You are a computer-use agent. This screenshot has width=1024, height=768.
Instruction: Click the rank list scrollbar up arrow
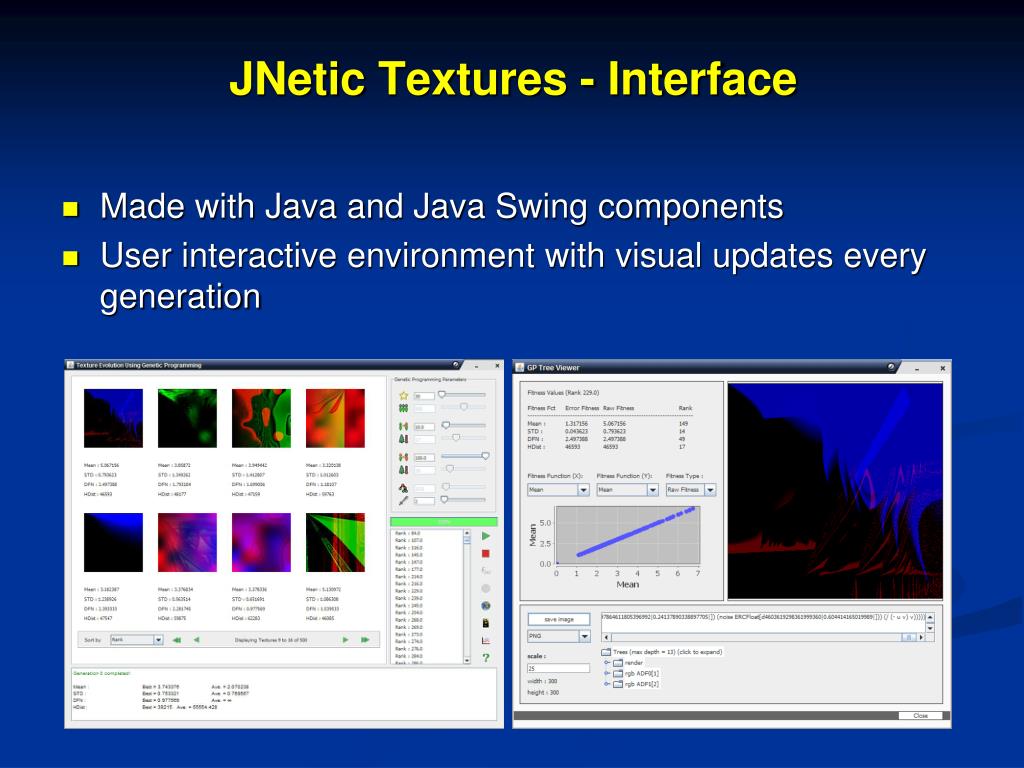(466, 533)
